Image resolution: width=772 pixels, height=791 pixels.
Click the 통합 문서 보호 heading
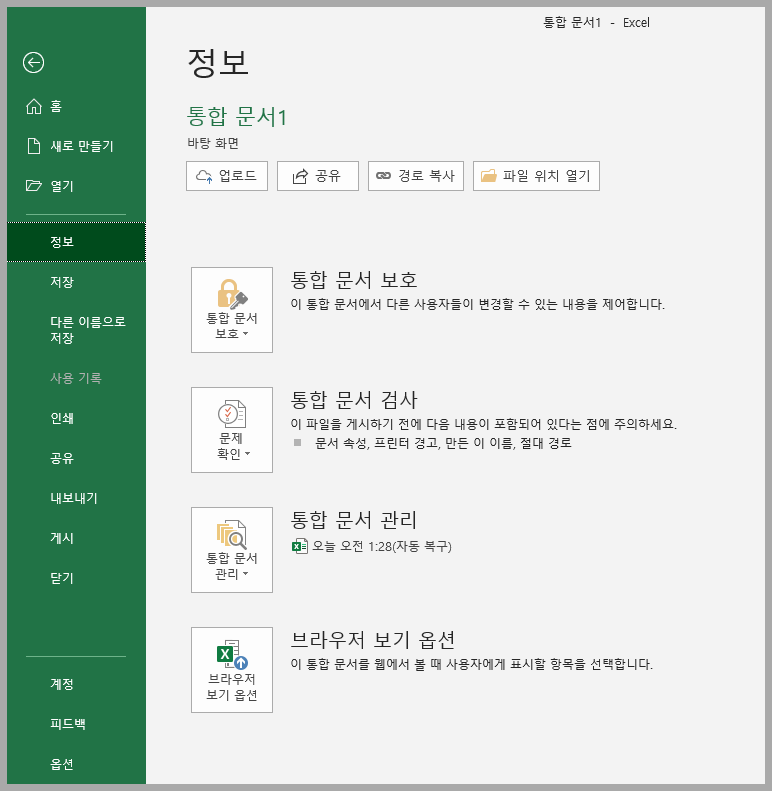coord(354,280)
